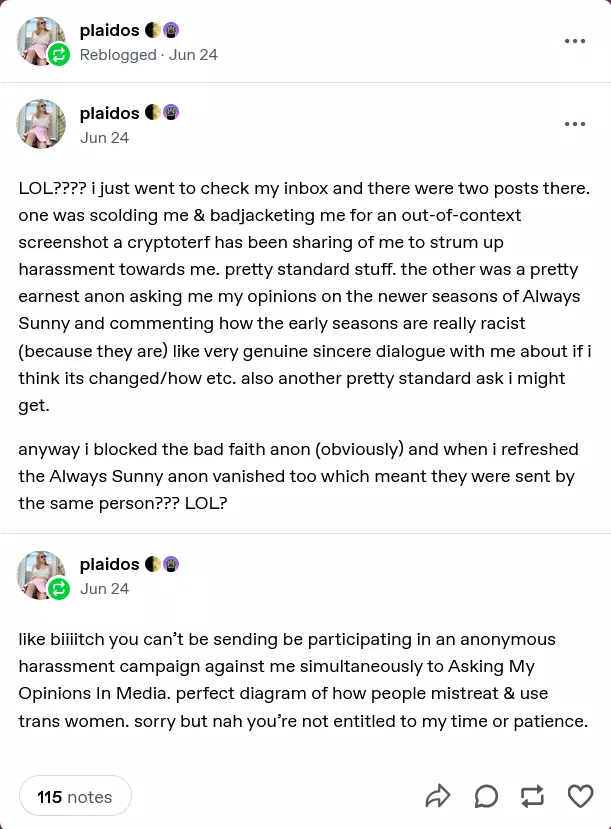Reblog the post using the reblog icon
The height and width of the screenshot is (829, 611).
click(x=532, y=796)
